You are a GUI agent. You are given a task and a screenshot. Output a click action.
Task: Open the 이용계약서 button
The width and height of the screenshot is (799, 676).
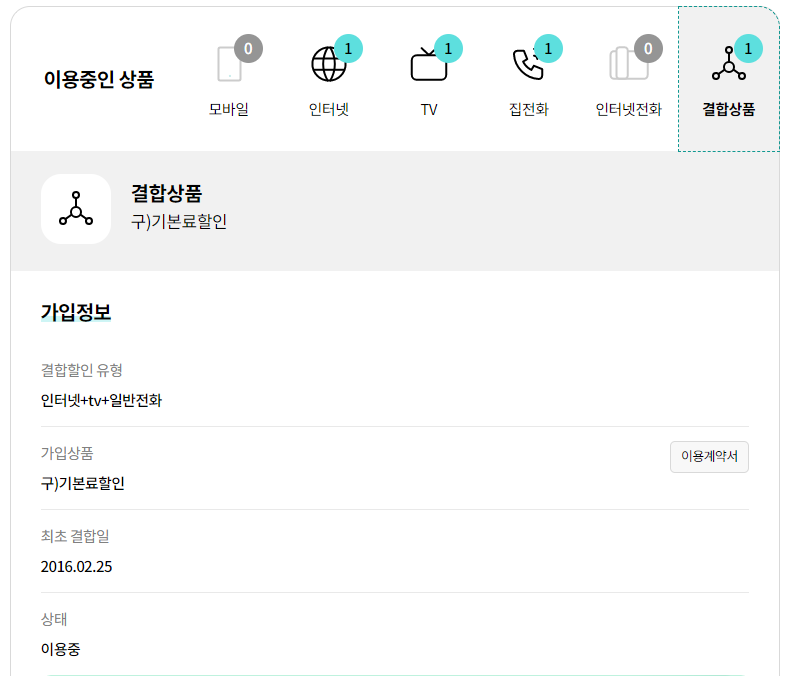pyautogui.click(x=709, y=456)
